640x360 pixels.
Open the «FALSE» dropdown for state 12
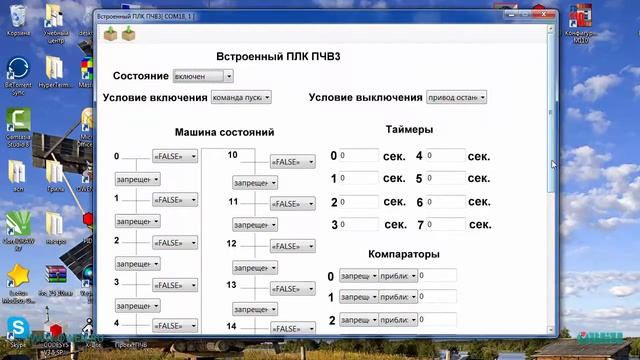pos(292,246)
